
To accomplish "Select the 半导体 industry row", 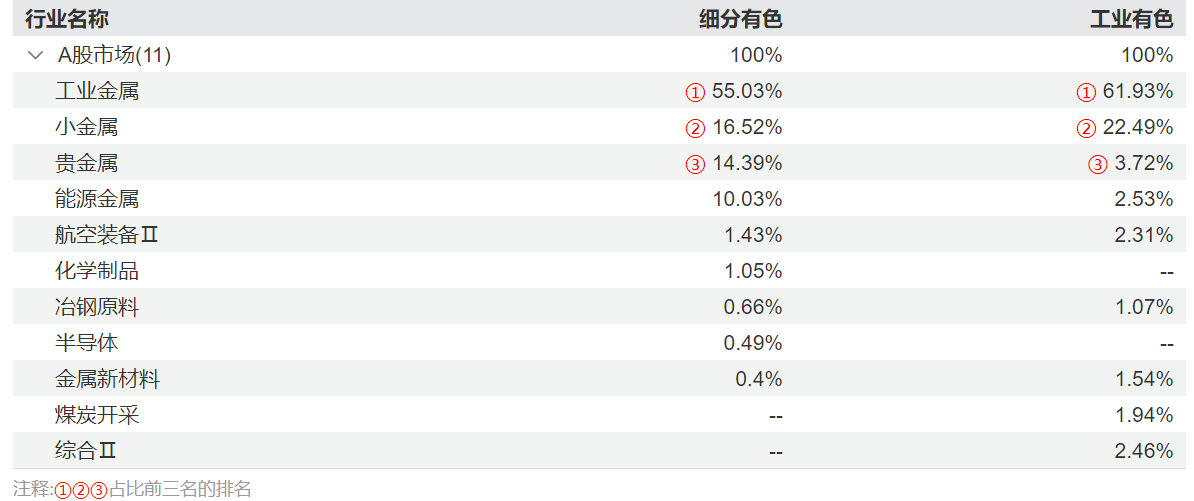I will click(x=87, y=343).
